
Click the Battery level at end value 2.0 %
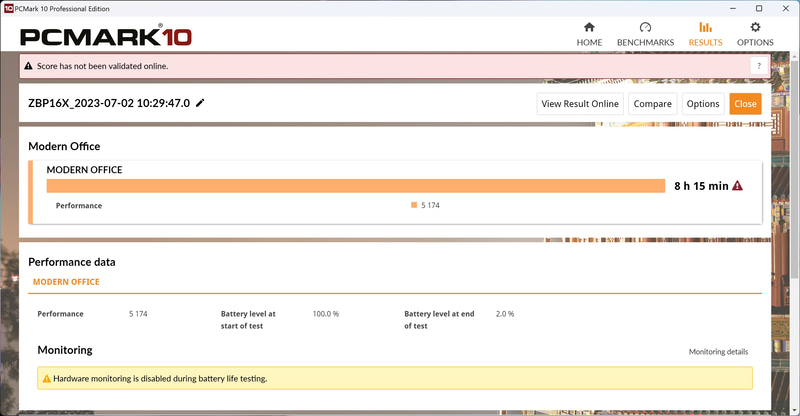coord(505,314)
